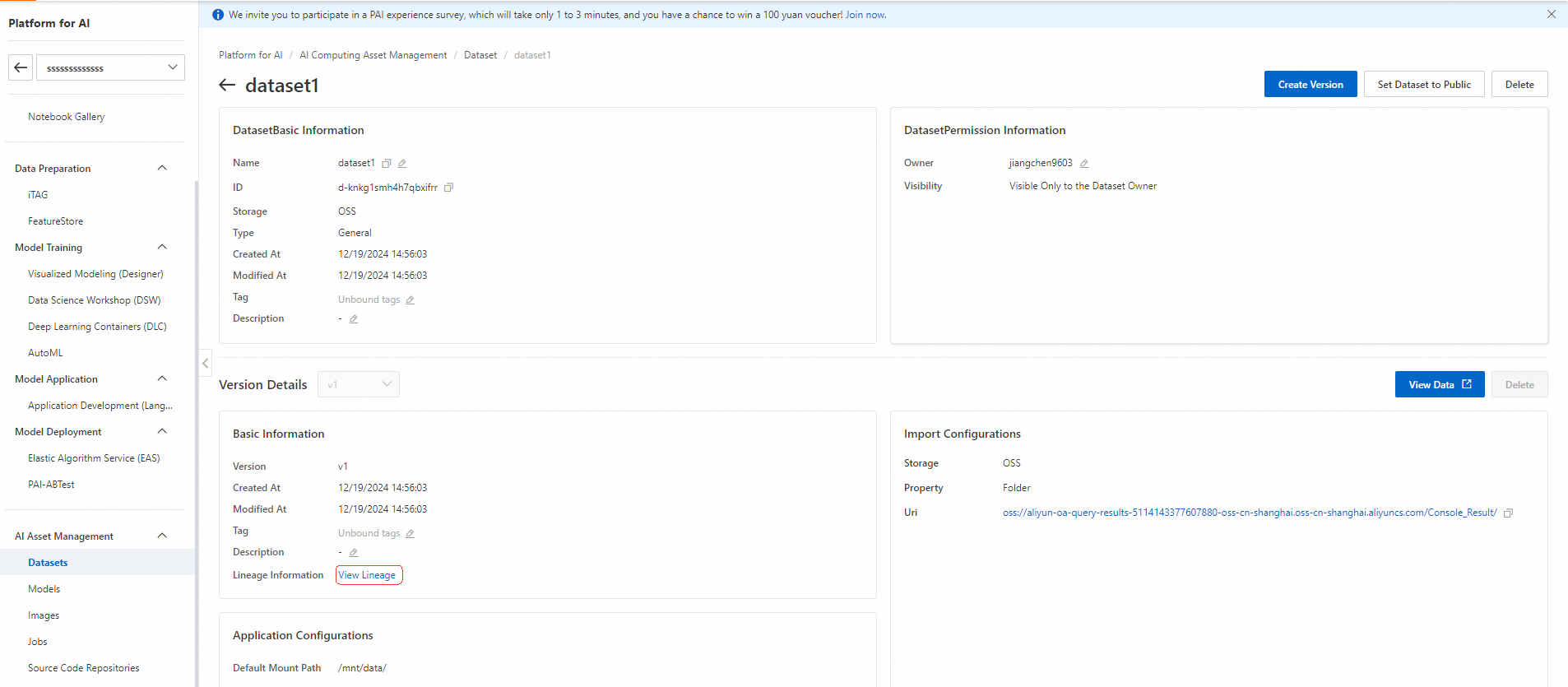Viewport: 1568px width, 687px height.
Task: Collapse the left sidebar with the chevron handle
Action: (205, 363)
